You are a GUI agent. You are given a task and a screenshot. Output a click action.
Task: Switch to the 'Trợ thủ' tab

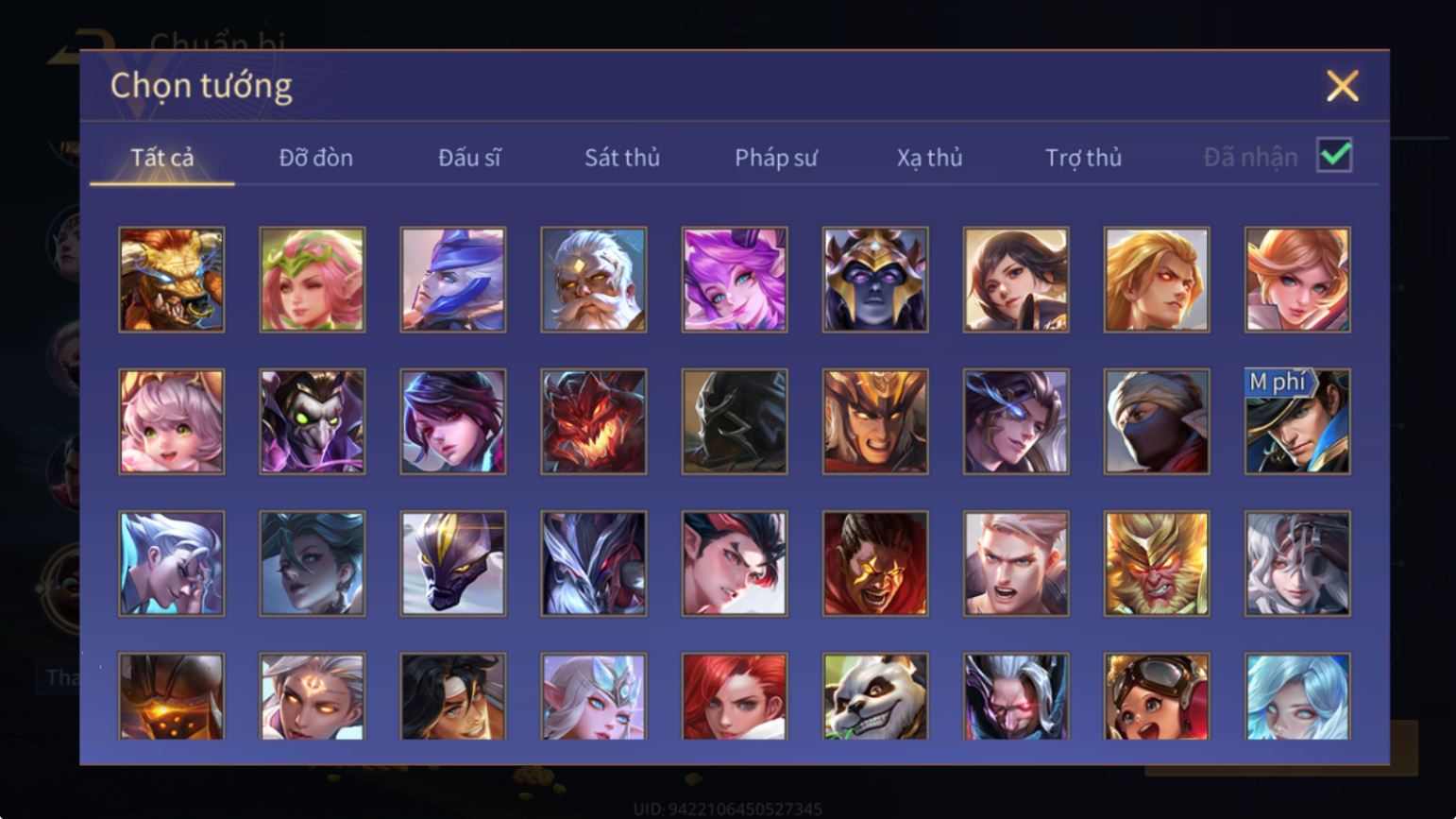(1084, 158)
